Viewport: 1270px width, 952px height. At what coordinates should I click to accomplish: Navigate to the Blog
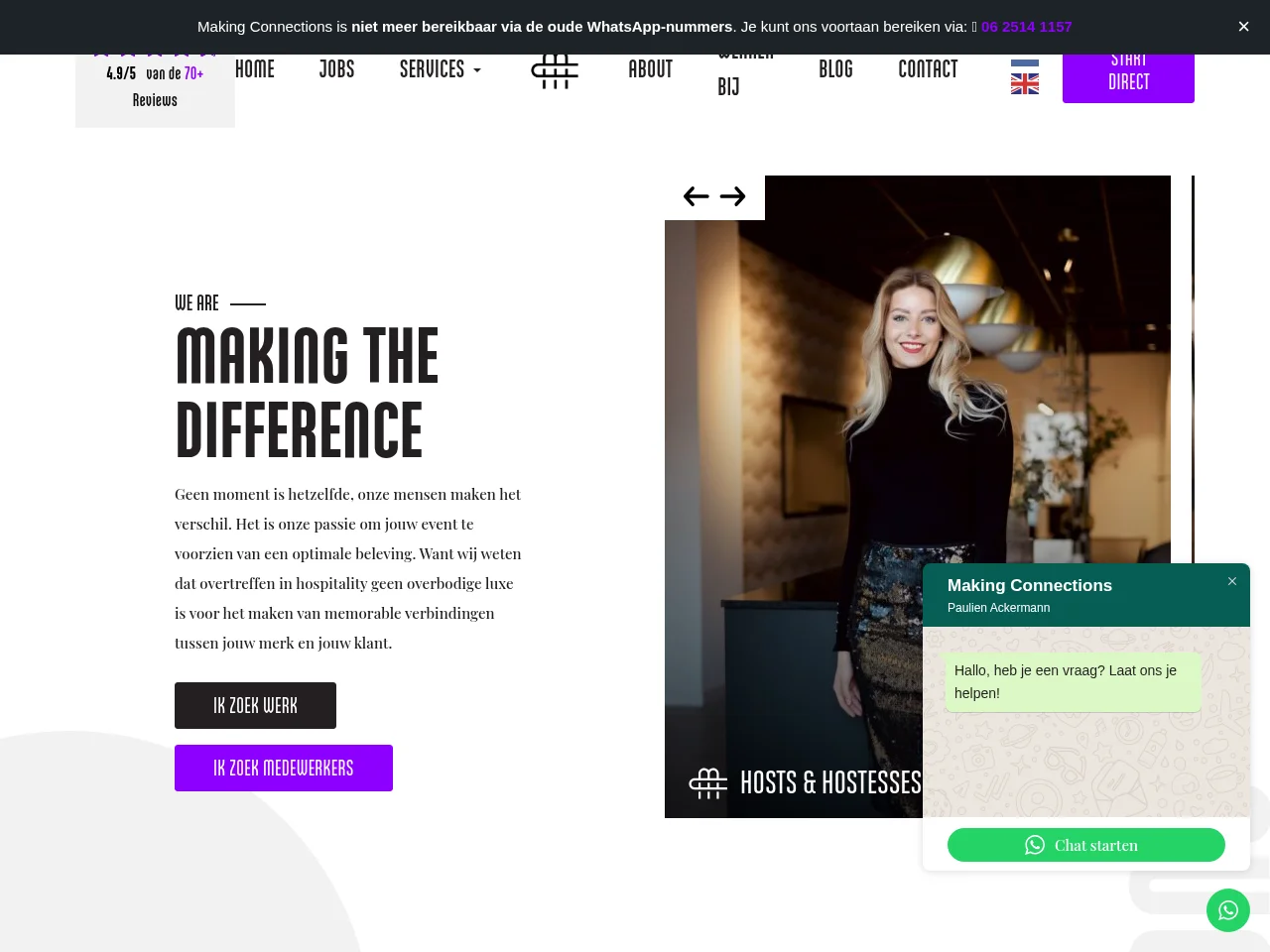point(835,69)
